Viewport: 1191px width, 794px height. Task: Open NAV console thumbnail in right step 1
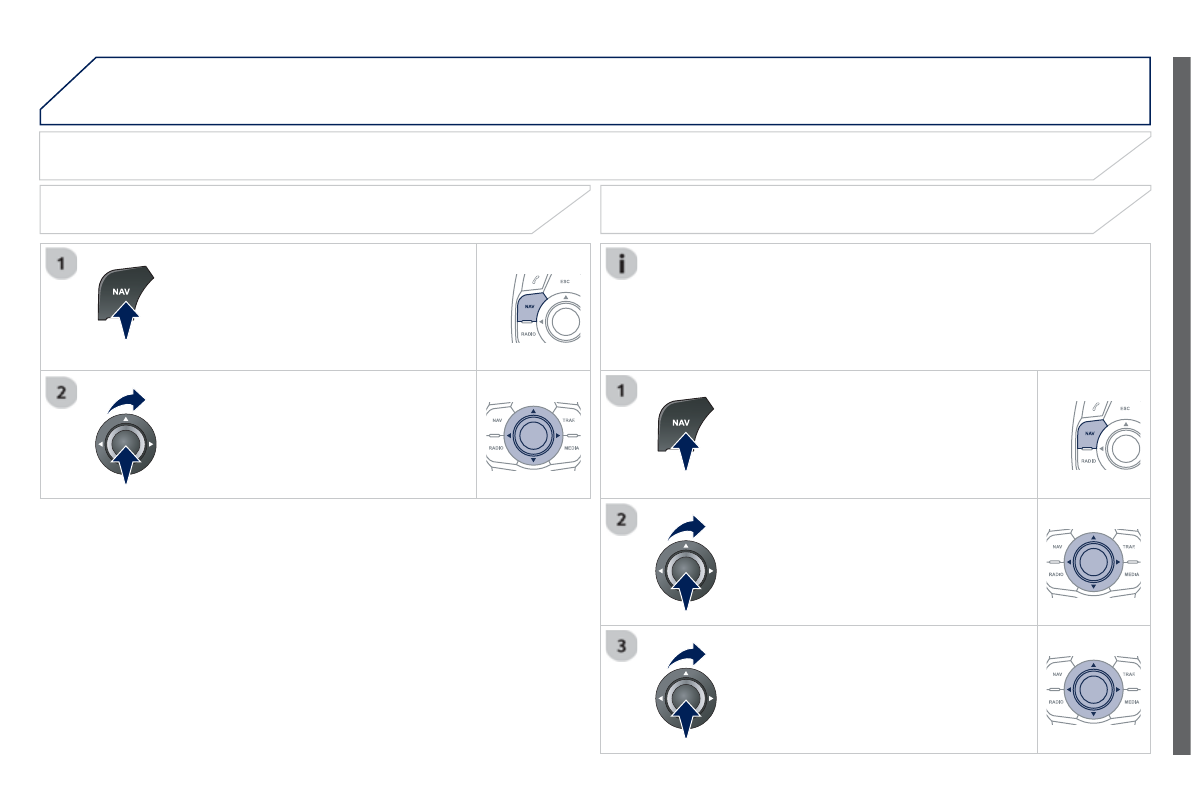click(x=1094, y=435)
